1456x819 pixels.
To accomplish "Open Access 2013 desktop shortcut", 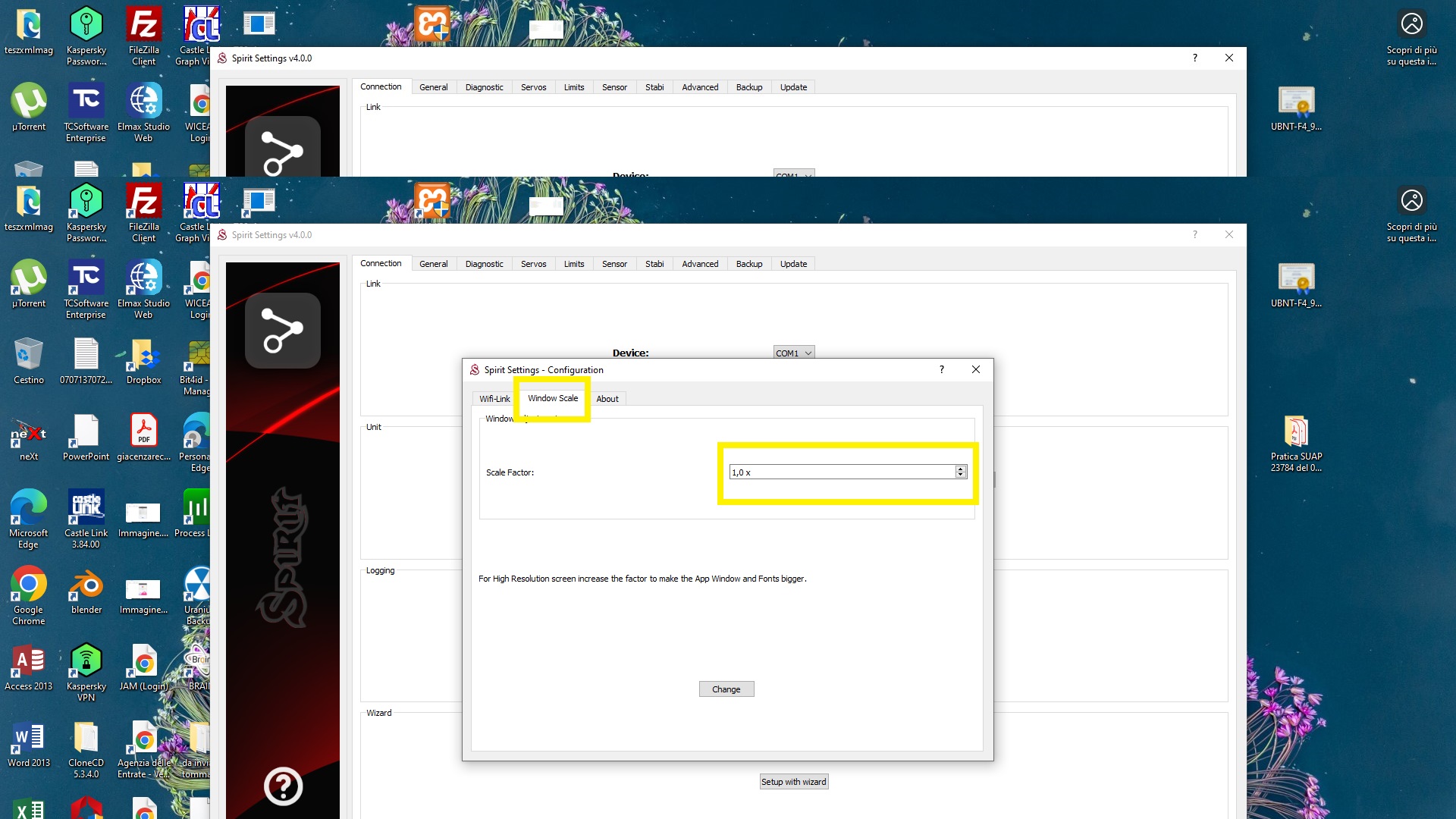I will click(x=29, y=661).
